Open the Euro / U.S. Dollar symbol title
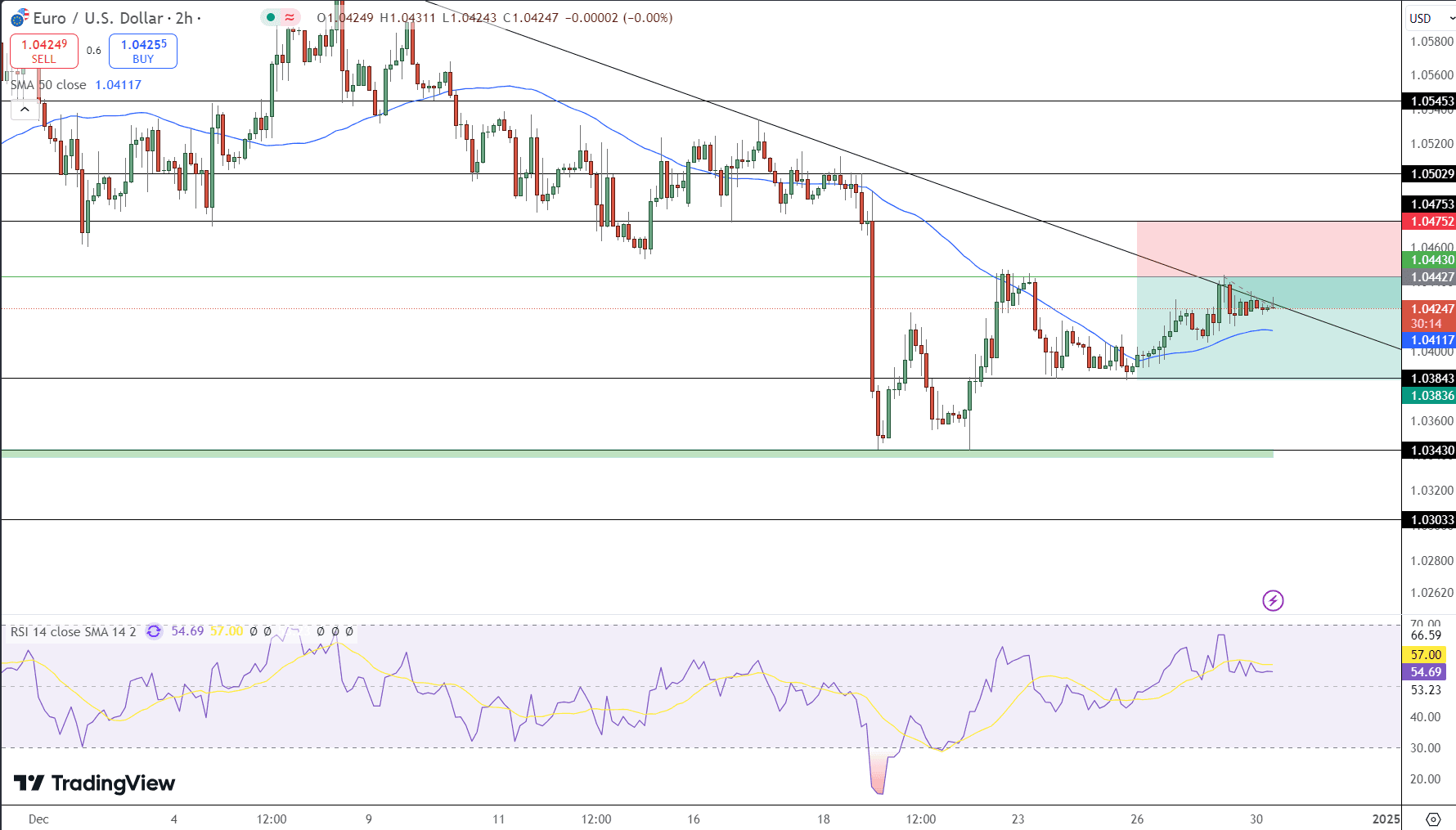Viewport: 1456px width, 830px height. [113, 18]
